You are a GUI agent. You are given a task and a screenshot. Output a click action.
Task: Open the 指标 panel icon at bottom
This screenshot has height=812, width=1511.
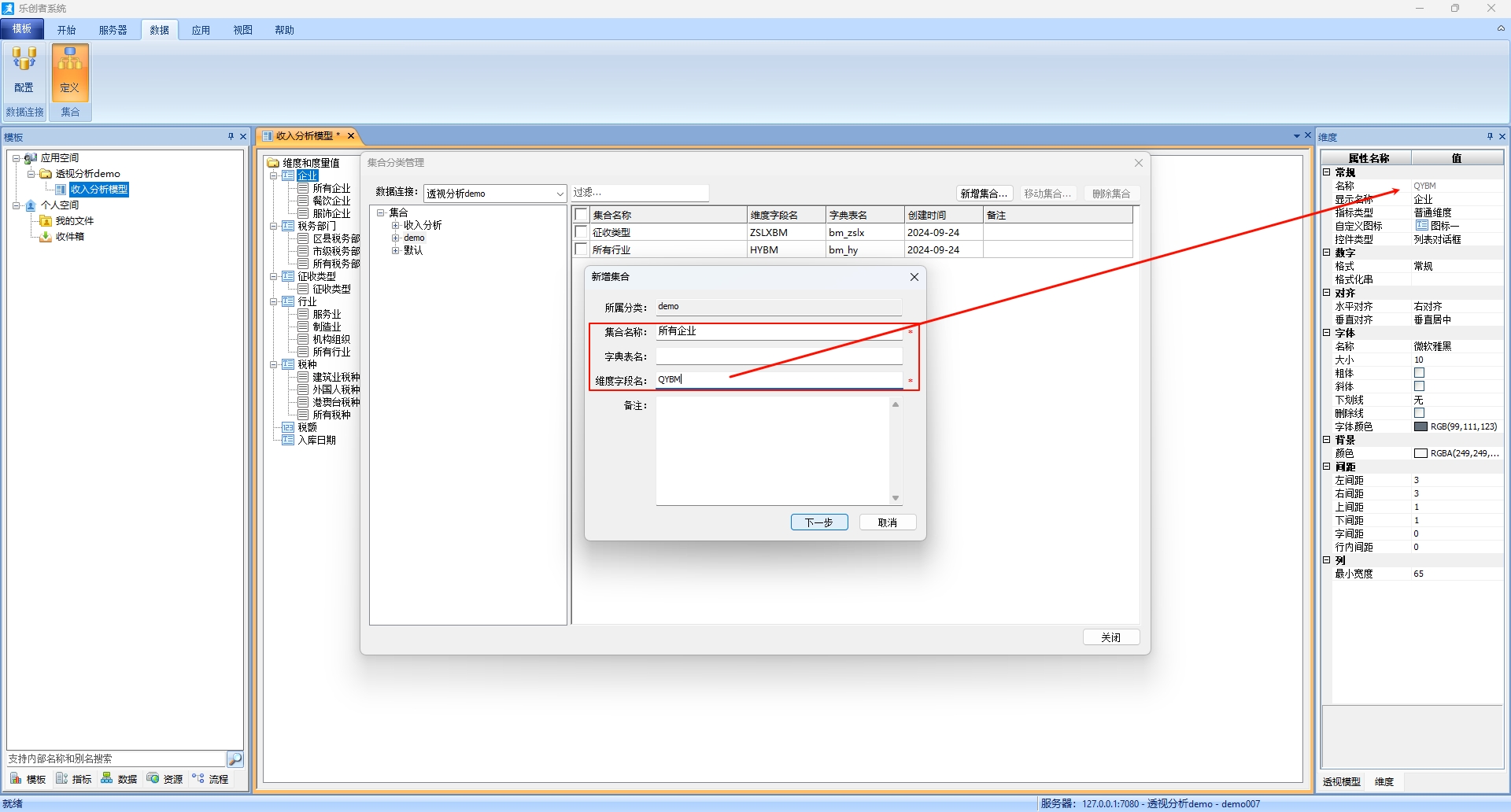coord(62,779)
